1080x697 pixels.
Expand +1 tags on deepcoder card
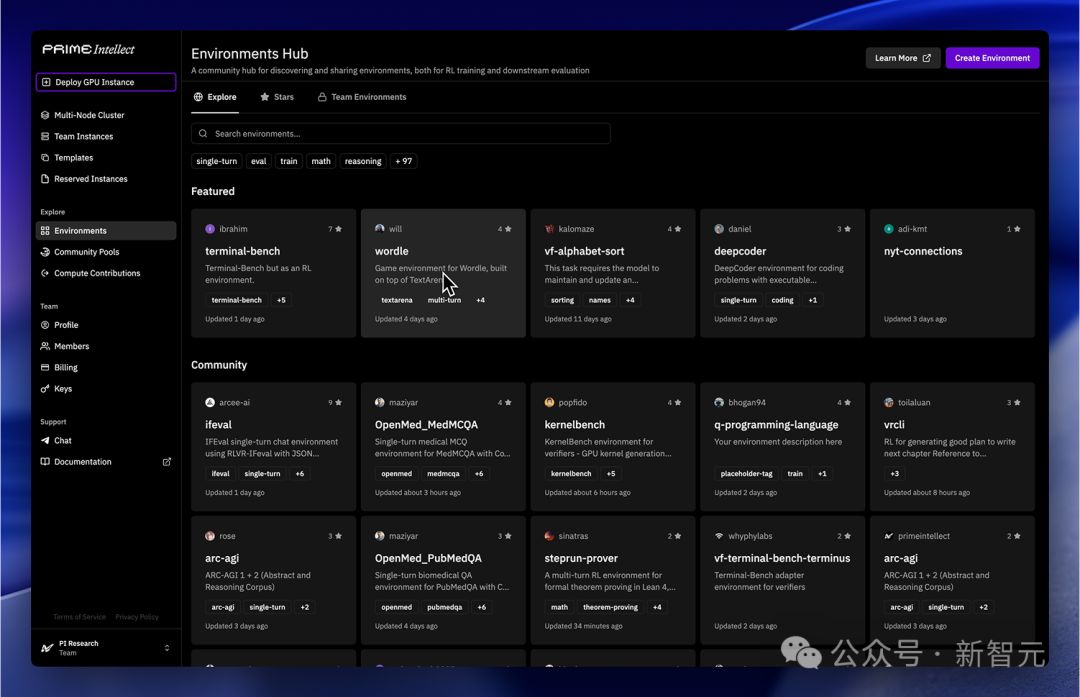(x=813, y=300)
